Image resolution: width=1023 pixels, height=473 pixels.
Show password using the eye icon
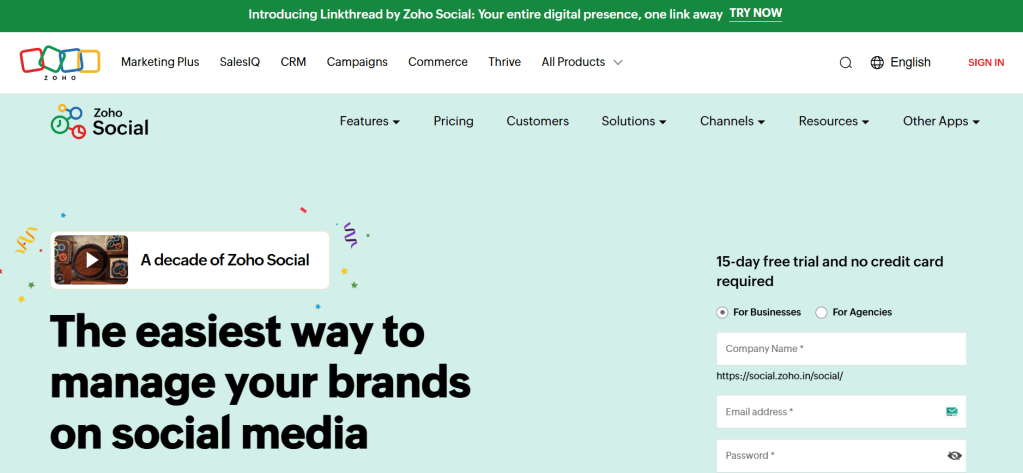[954, 456]
